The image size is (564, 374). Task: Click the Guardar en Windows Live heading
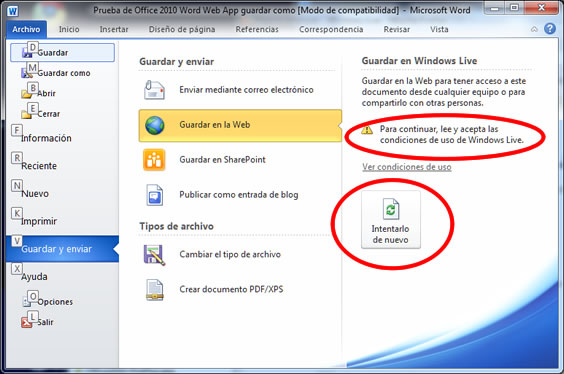(419, 61)
